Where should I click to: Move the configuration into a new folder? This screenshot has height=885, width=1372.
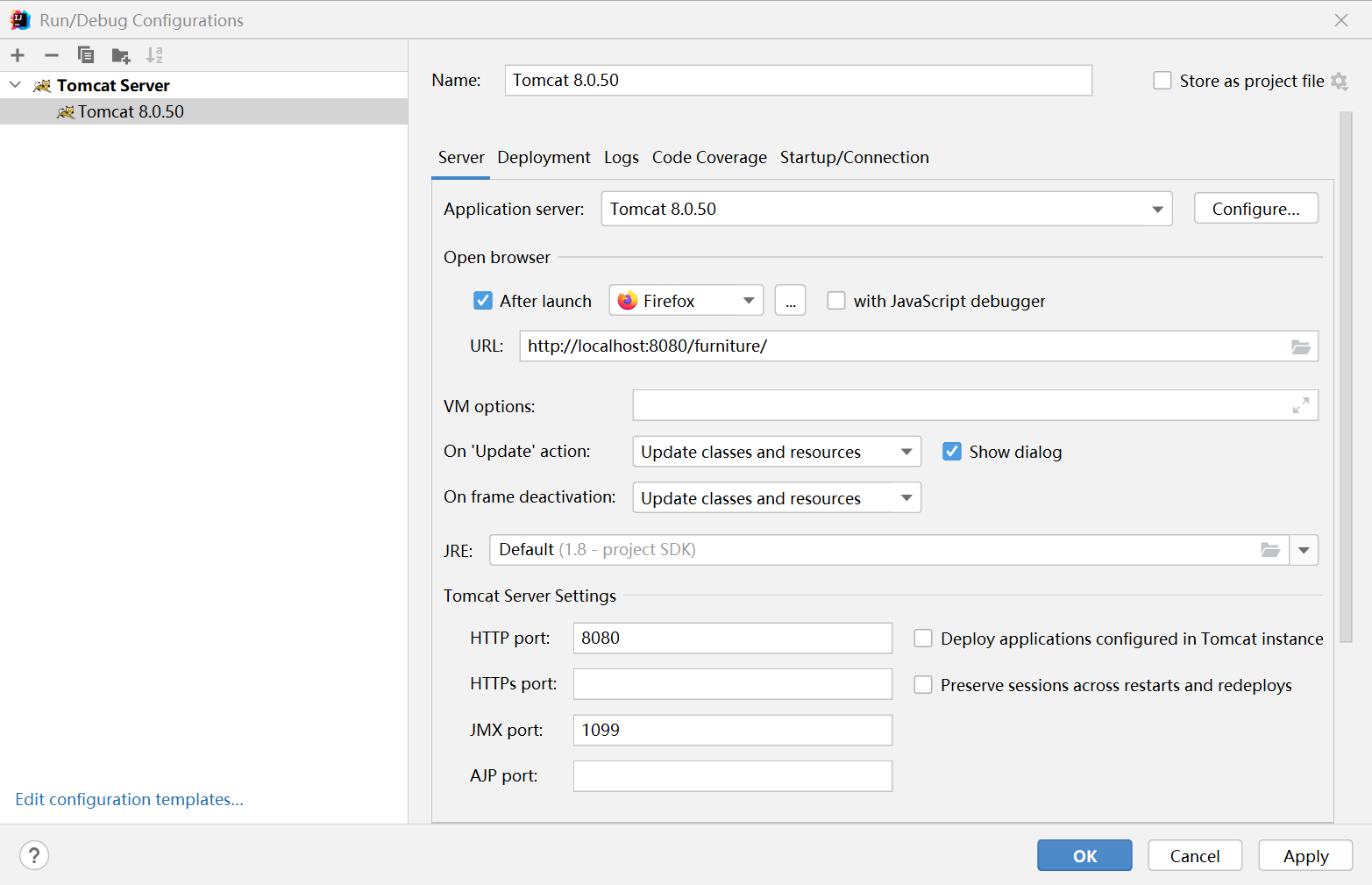tap(121, 56)
